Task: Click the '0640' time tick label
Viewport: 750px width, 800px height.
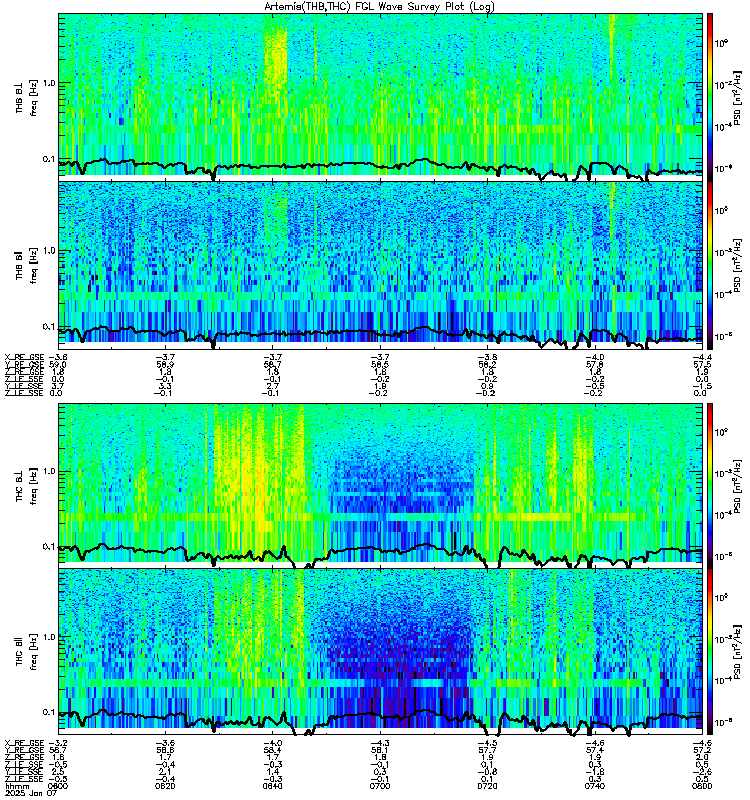Action: coord(272,786)
